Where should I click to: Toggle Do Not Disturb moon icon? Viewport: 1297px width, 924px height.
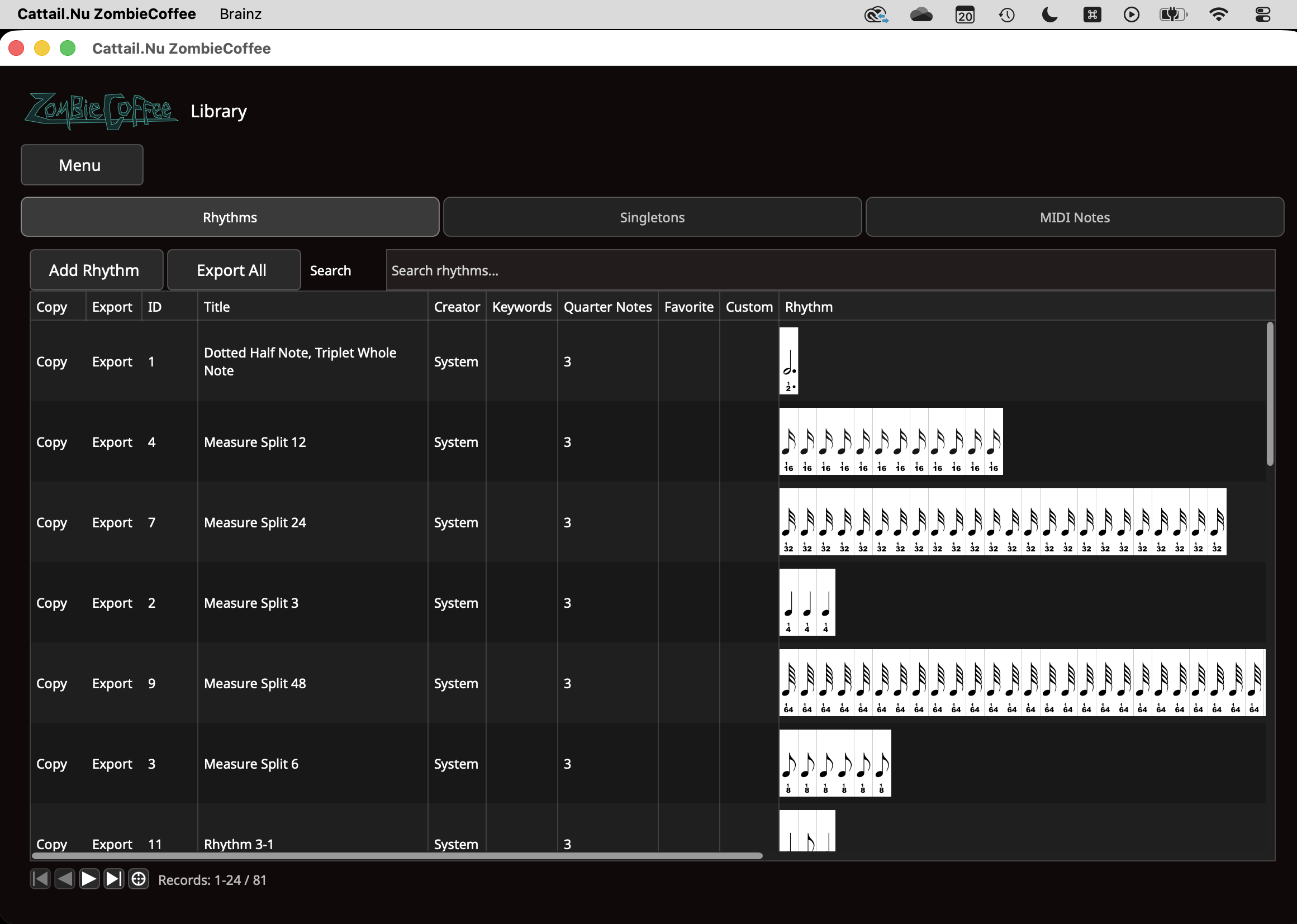click(x=1049, y=14)
